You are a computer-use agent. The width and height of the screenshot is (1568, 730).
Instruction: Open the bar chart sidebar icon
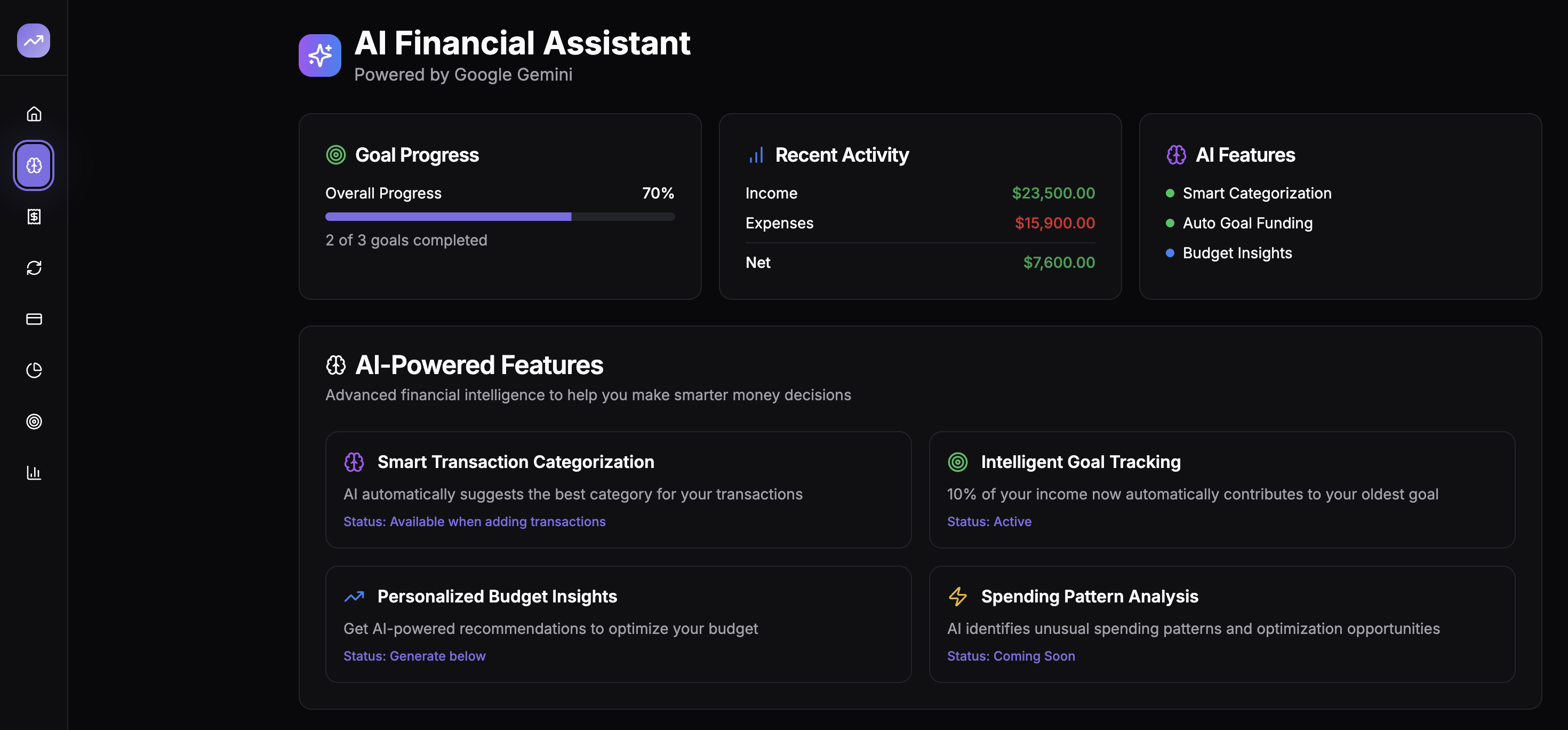pyautogui.click(x=34, y=472)
